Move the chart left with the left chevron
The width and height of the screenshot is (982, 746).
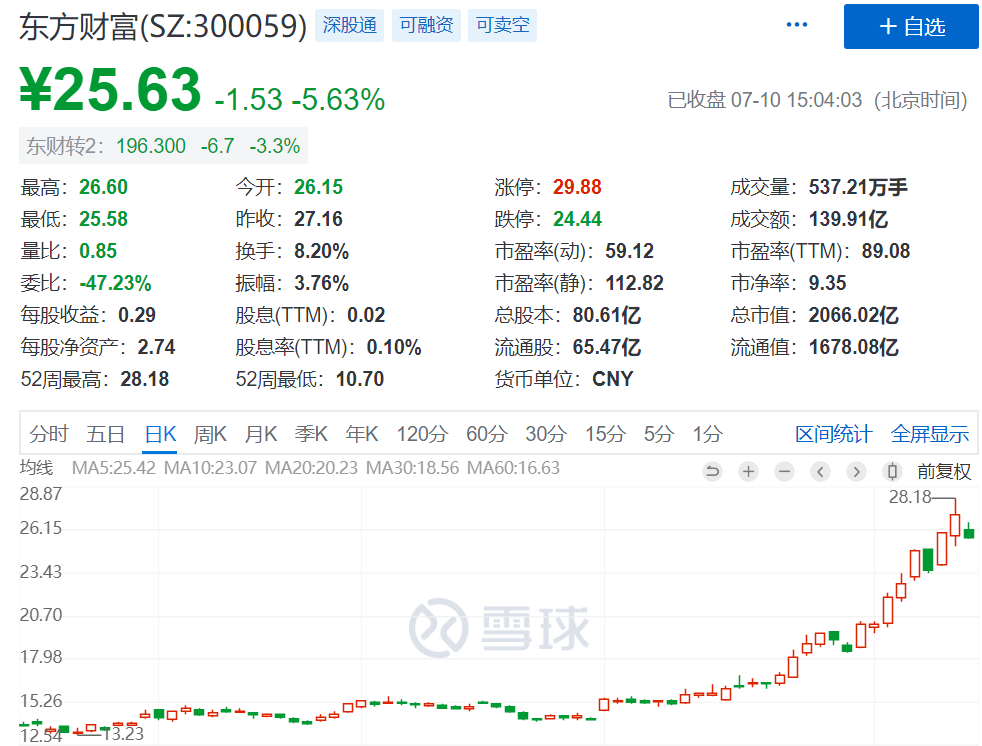point(820,471)
